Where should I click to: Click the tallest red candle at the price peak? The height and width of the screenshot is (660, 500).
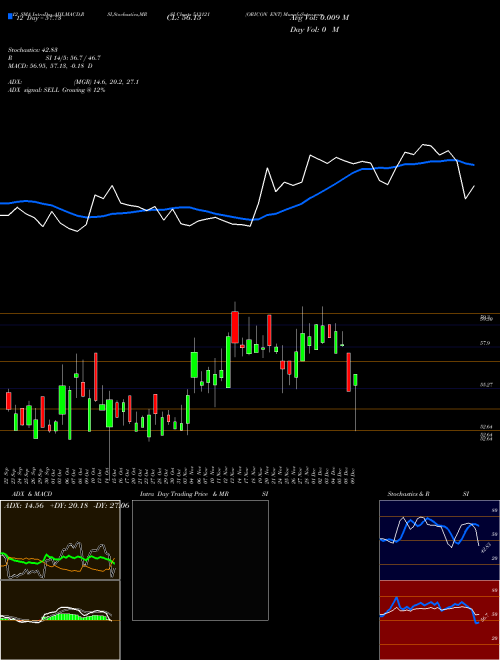click(235, 327)
